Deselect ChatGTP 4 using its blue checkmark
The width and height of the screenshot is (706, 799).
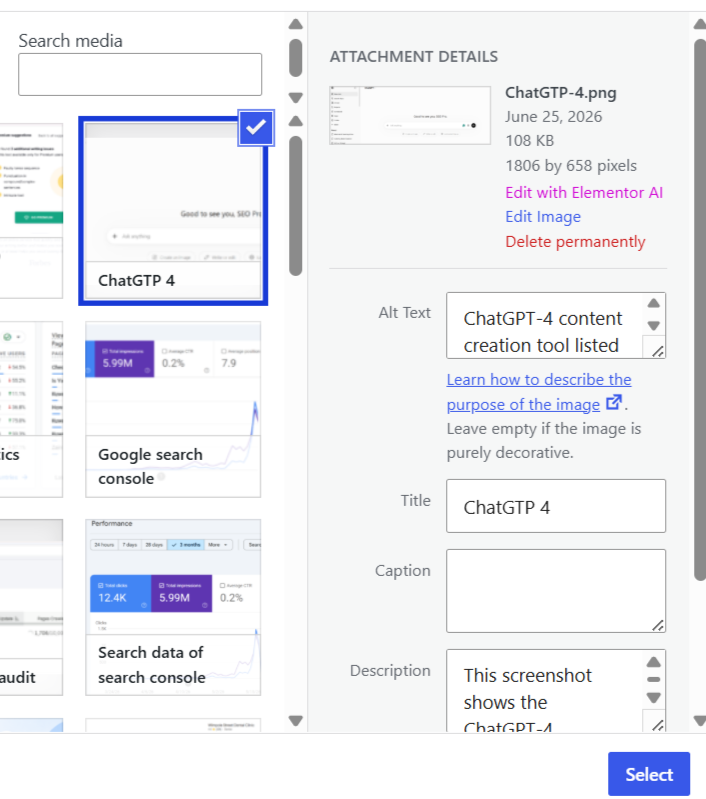pos(256,127)
